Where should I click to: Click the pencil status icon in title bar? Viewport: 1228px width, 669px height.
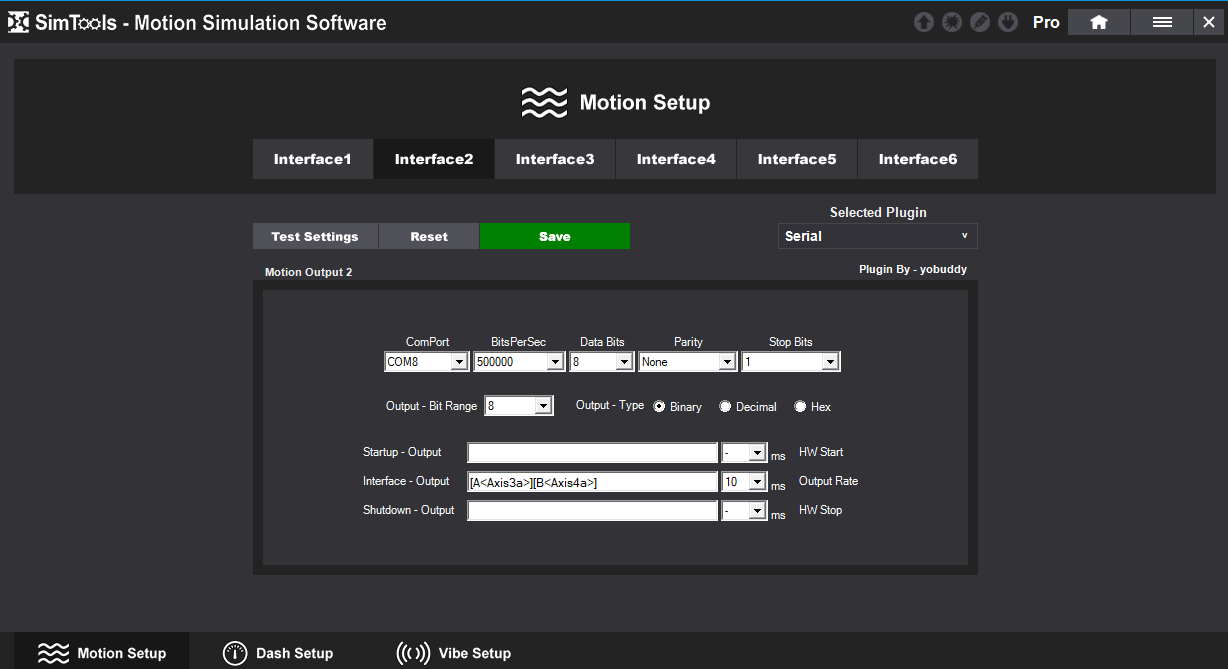(980, 22)
